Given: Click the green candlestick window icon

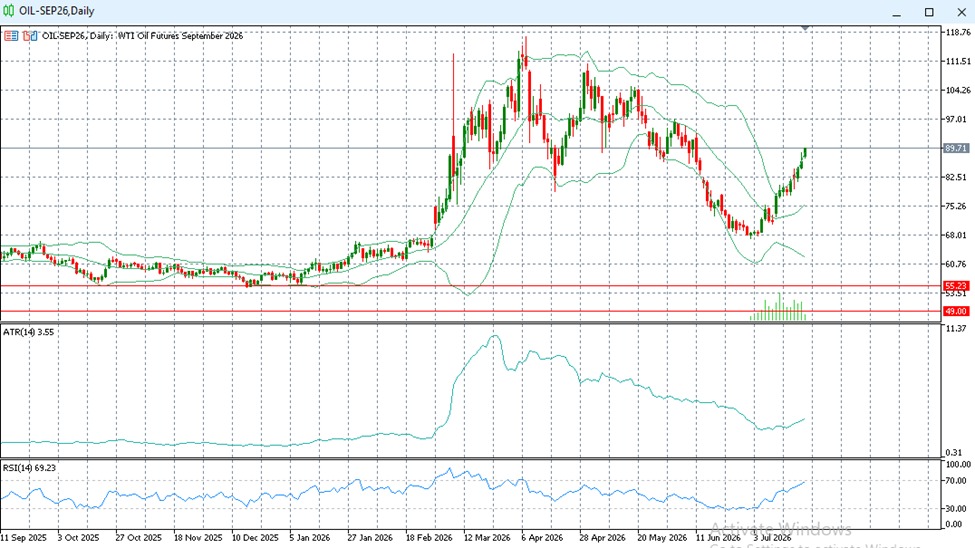Looking at the screenshot, I should click(x=9, y=11).
